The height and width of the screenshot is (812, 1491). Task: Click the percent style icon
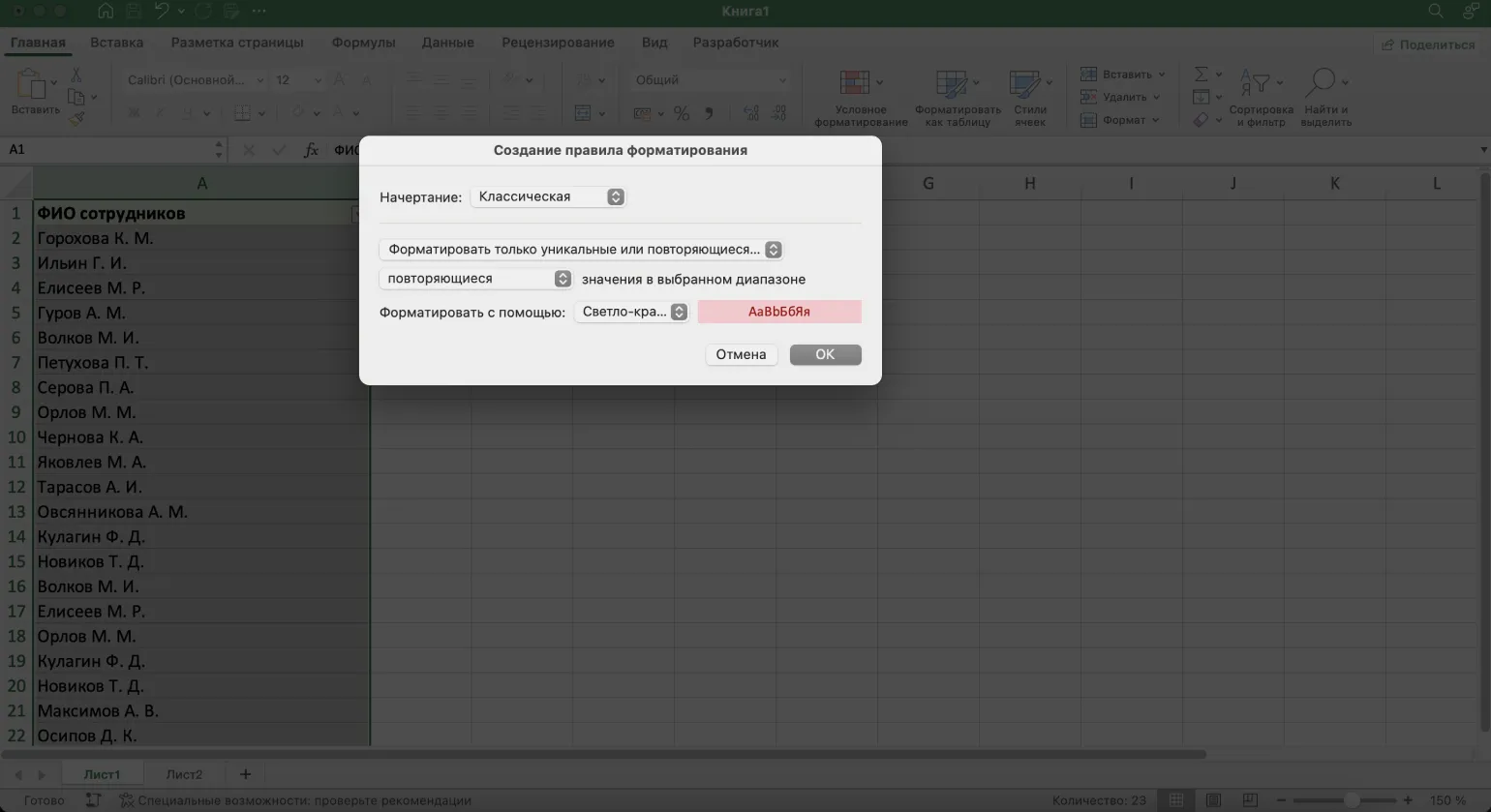[x=682, y=113]
